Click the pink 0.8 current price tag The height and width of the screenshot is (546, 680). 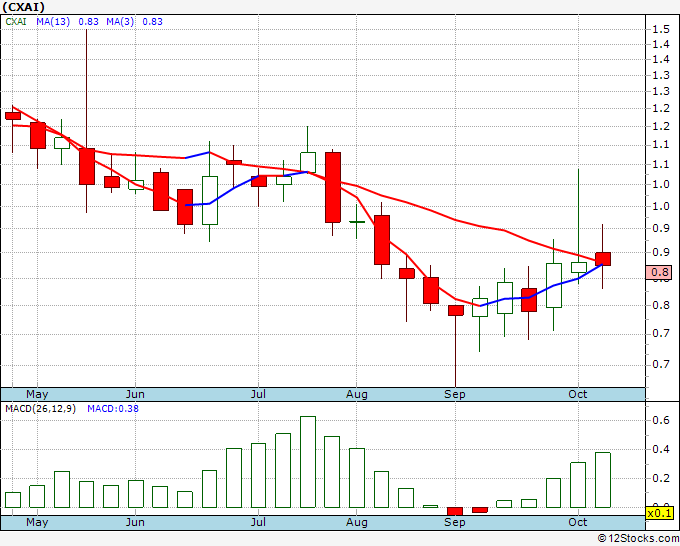(659, 272)
